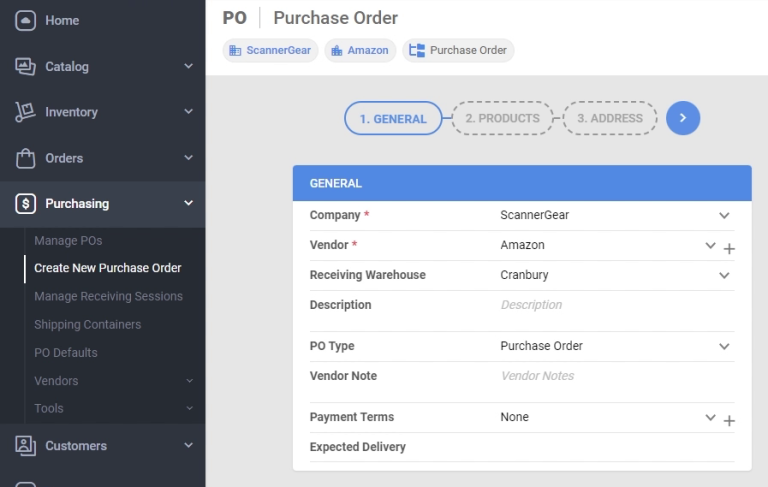The height and width of the screenshot is (487, 768).
Task: Click the Purchase Order PO Type value
Action: click(x=541, y=346)
